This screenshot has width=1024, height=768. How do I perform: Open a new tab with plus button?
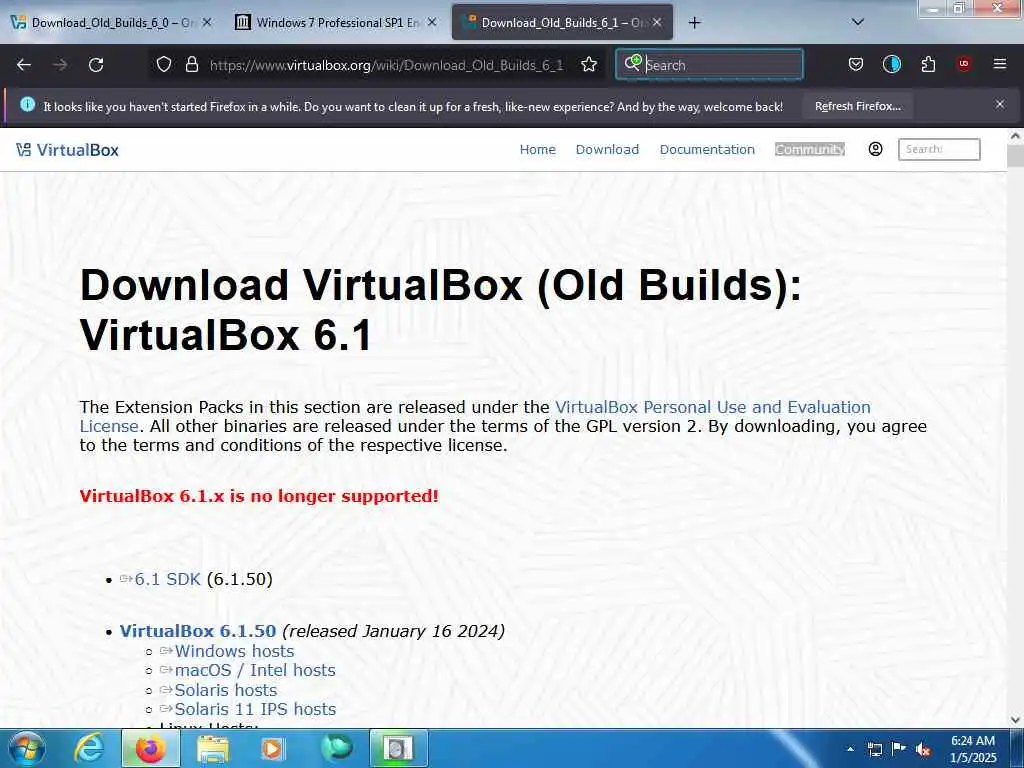(x=694, y=23)
